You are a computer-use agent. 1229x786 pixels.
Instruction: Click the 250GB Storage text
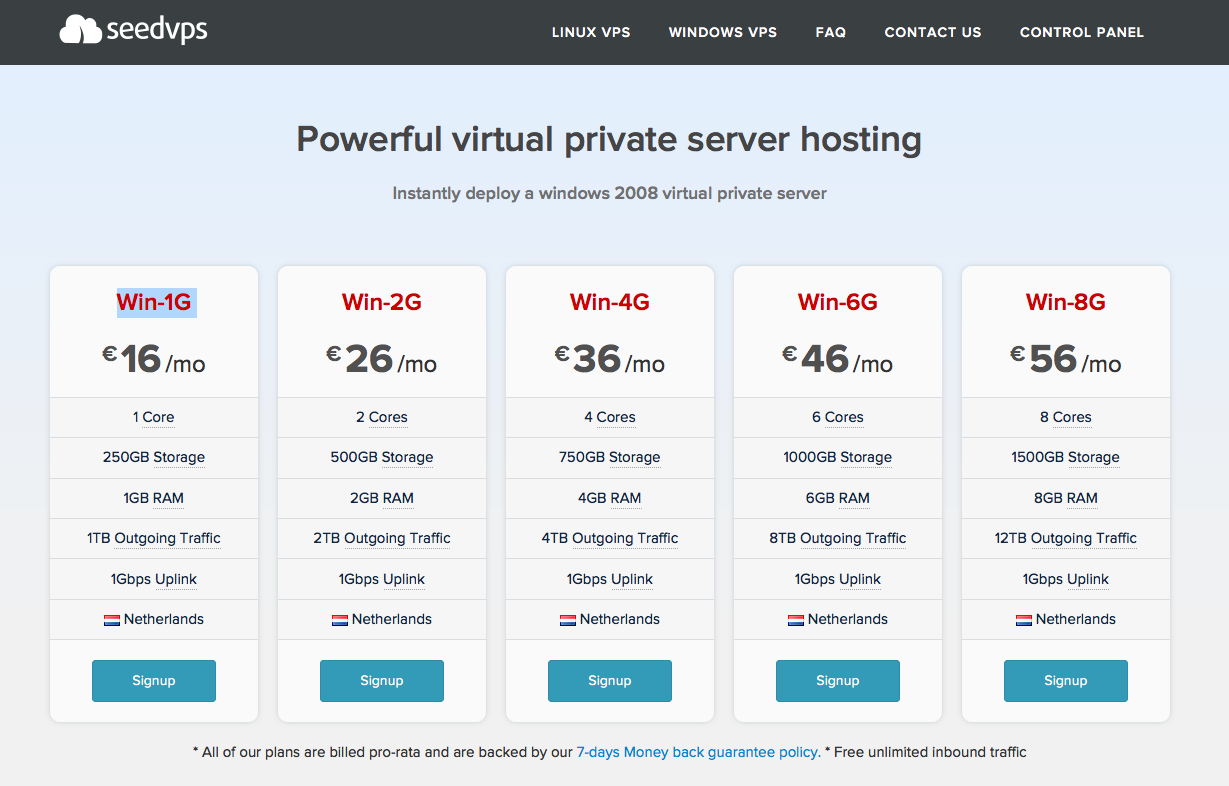(x=154, y=458)
